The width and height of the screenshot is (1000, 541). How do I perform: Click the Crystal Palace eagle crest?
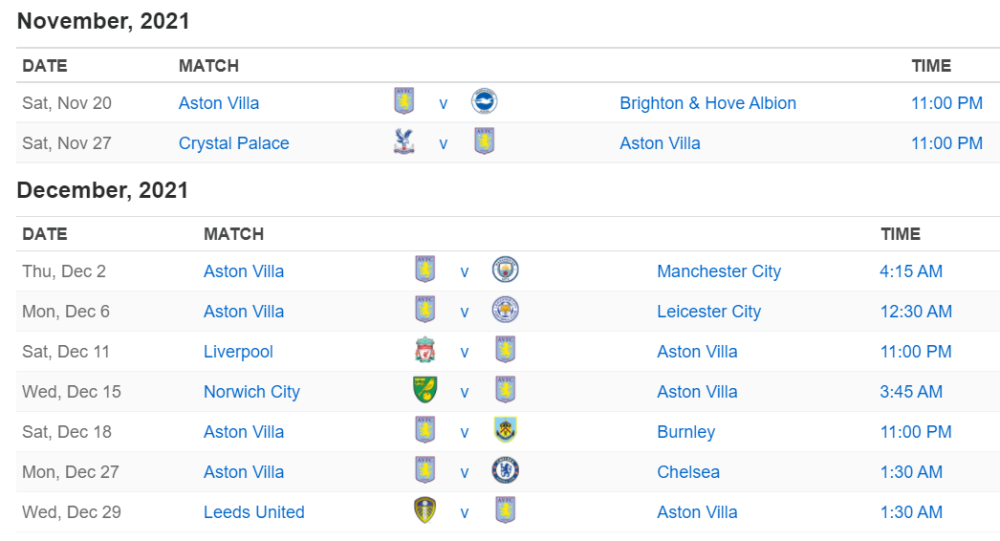point(404,141)
